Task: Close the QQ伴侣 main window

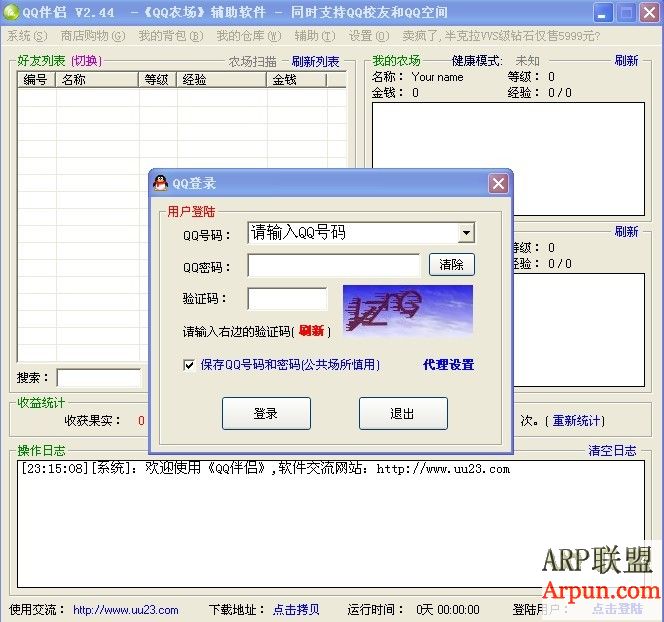Action: click(650, 12)
